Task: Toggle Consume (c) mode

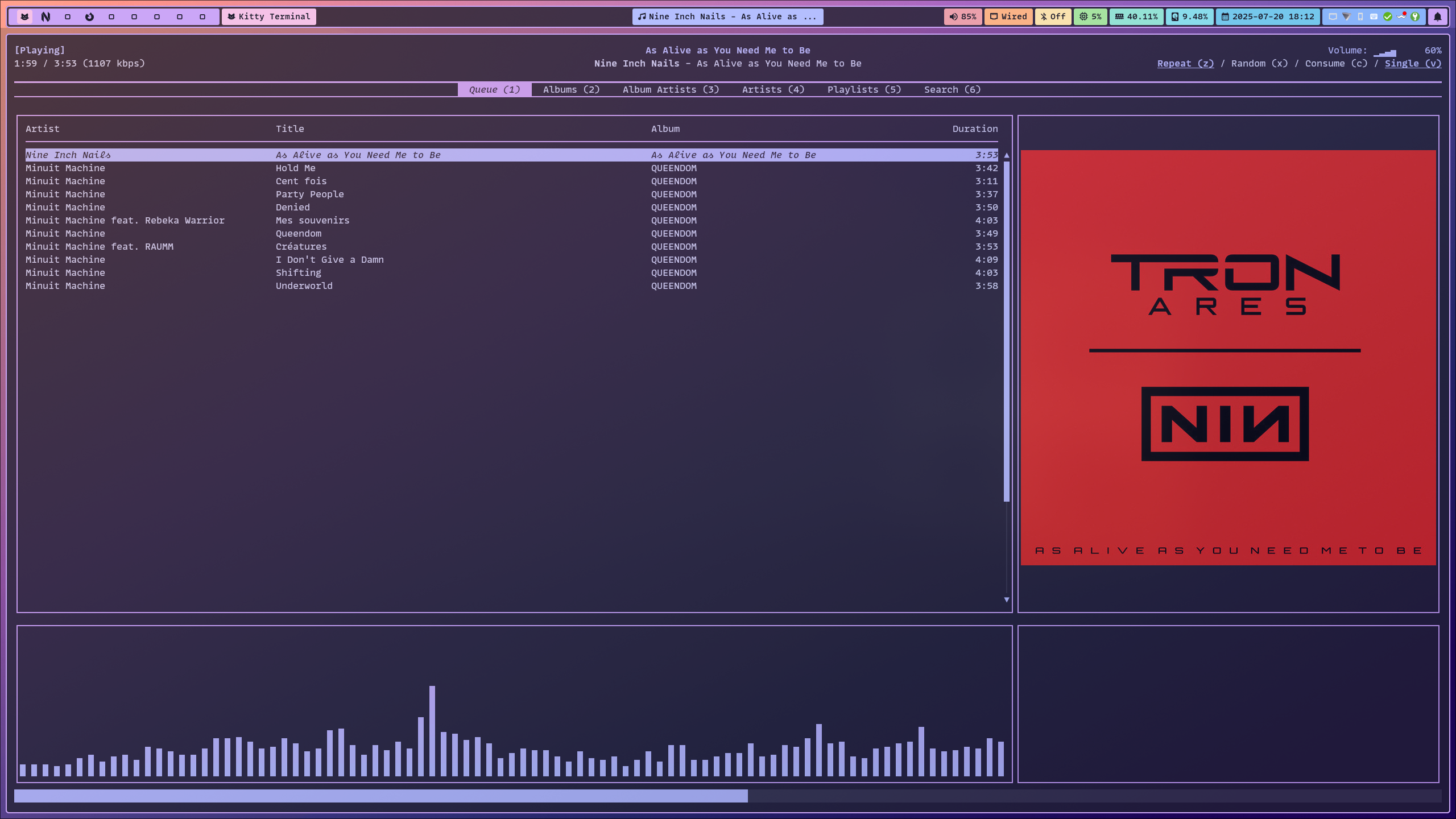Action: click(x=1336, y=64)
